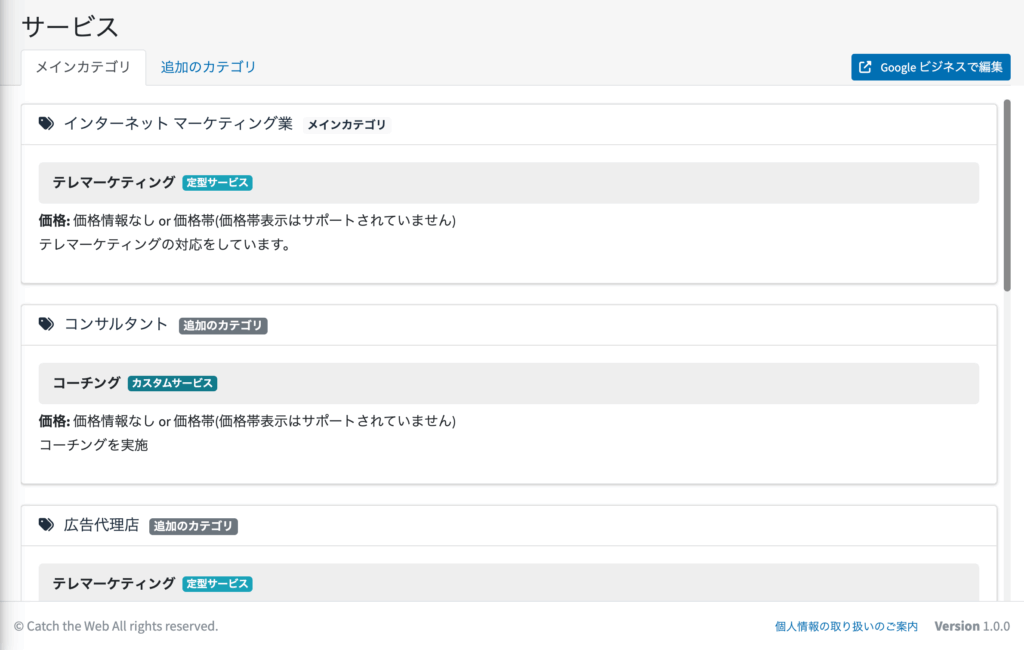The height and width of the screenshot is (650, 1024).
Task: Click the インターネット マーケティング業 category heading
Action: click(x=178, y=124)
